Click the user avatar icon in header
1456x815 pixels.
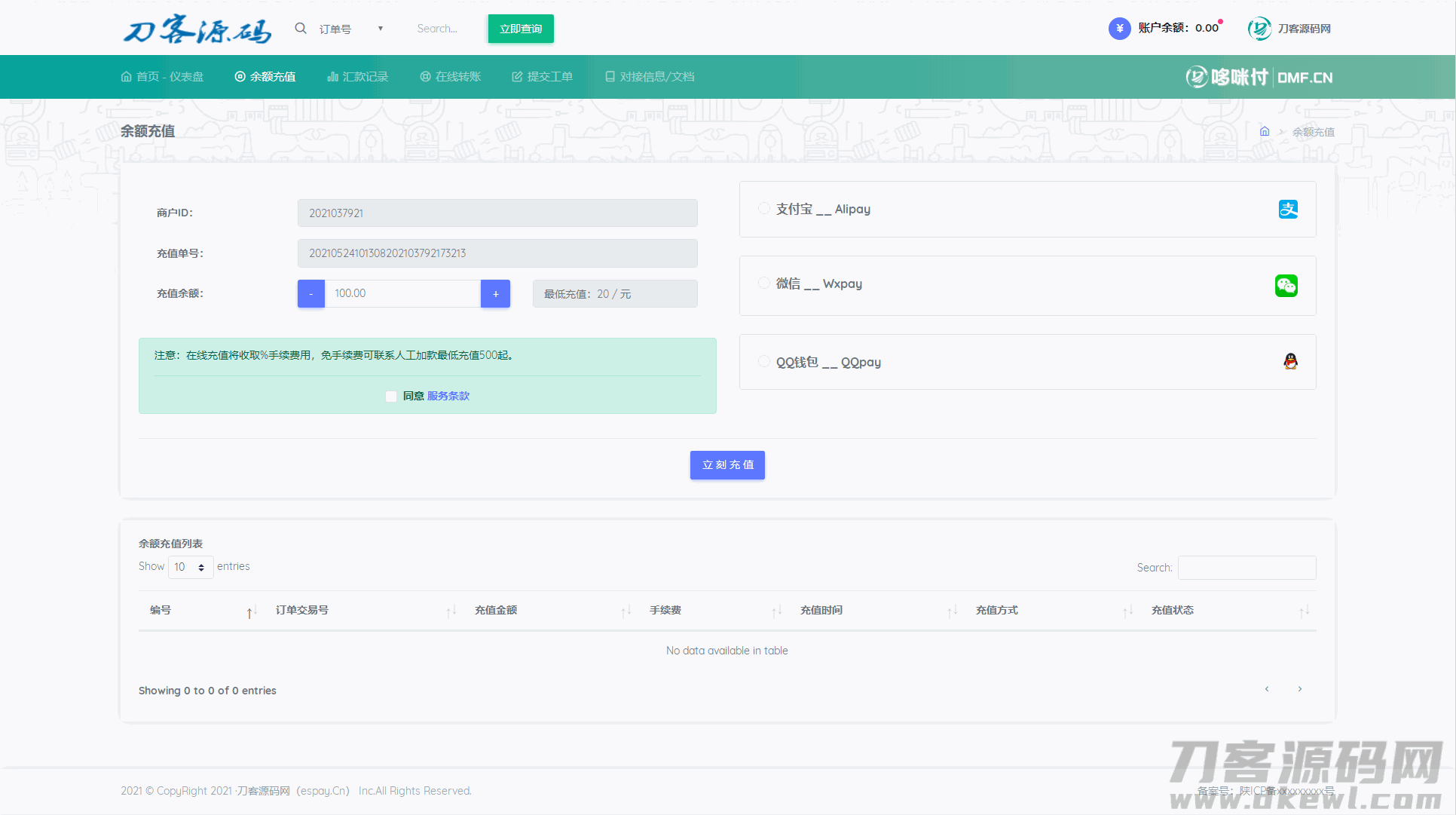1259,29
